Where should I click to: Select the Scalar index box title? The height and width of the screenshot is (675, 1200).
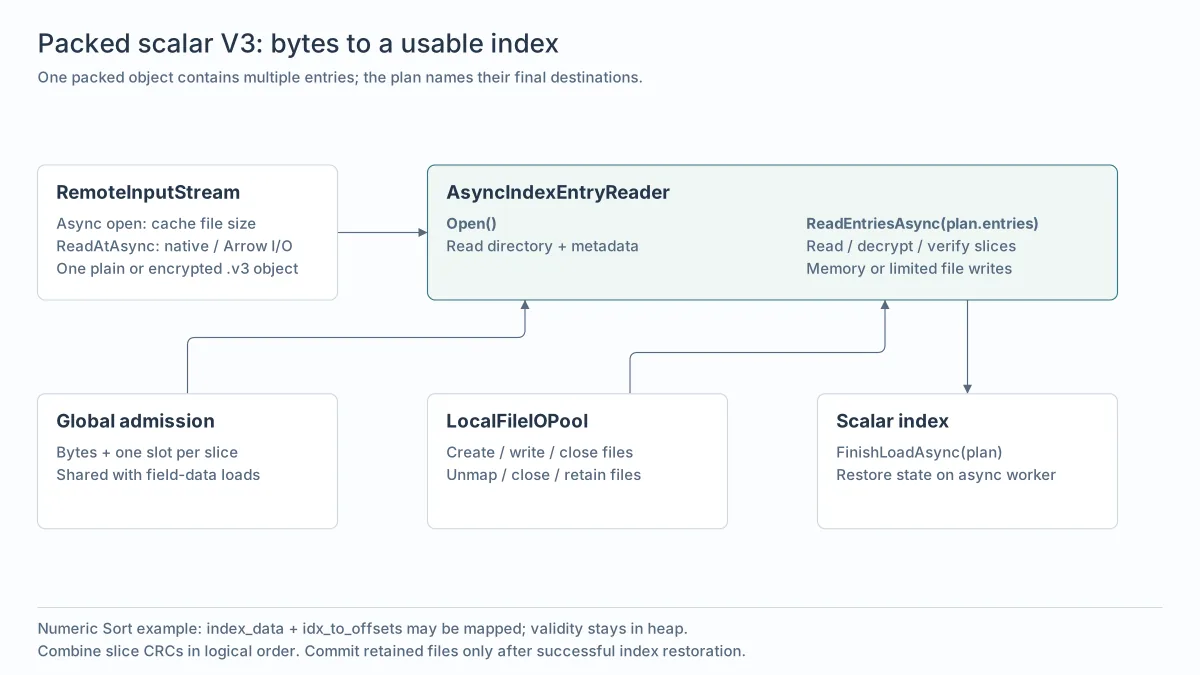tap(892, 421)
